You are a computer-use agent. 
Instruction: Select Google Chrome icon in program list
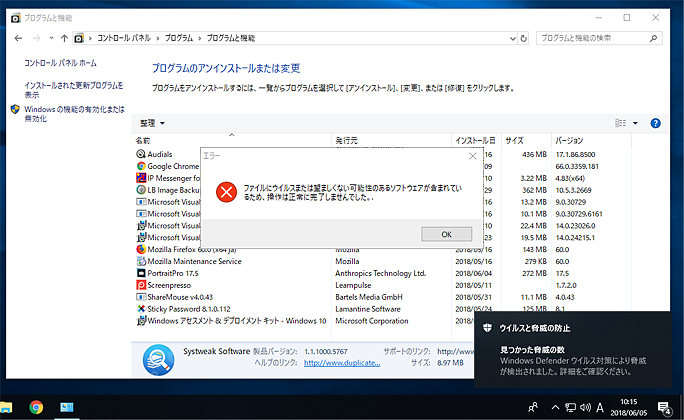(x=141, y=166)
